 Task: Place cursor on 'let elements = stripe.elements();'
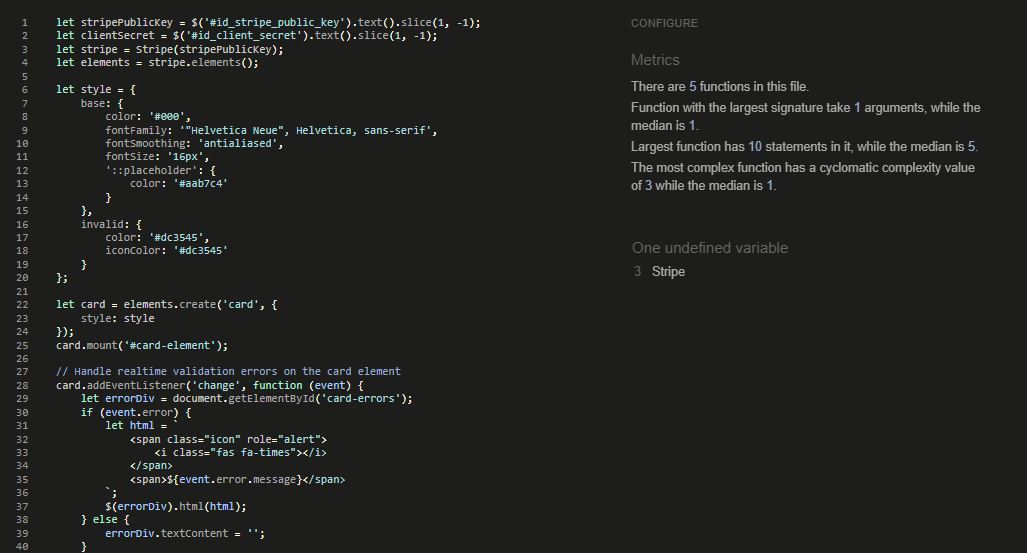(157, 62)
